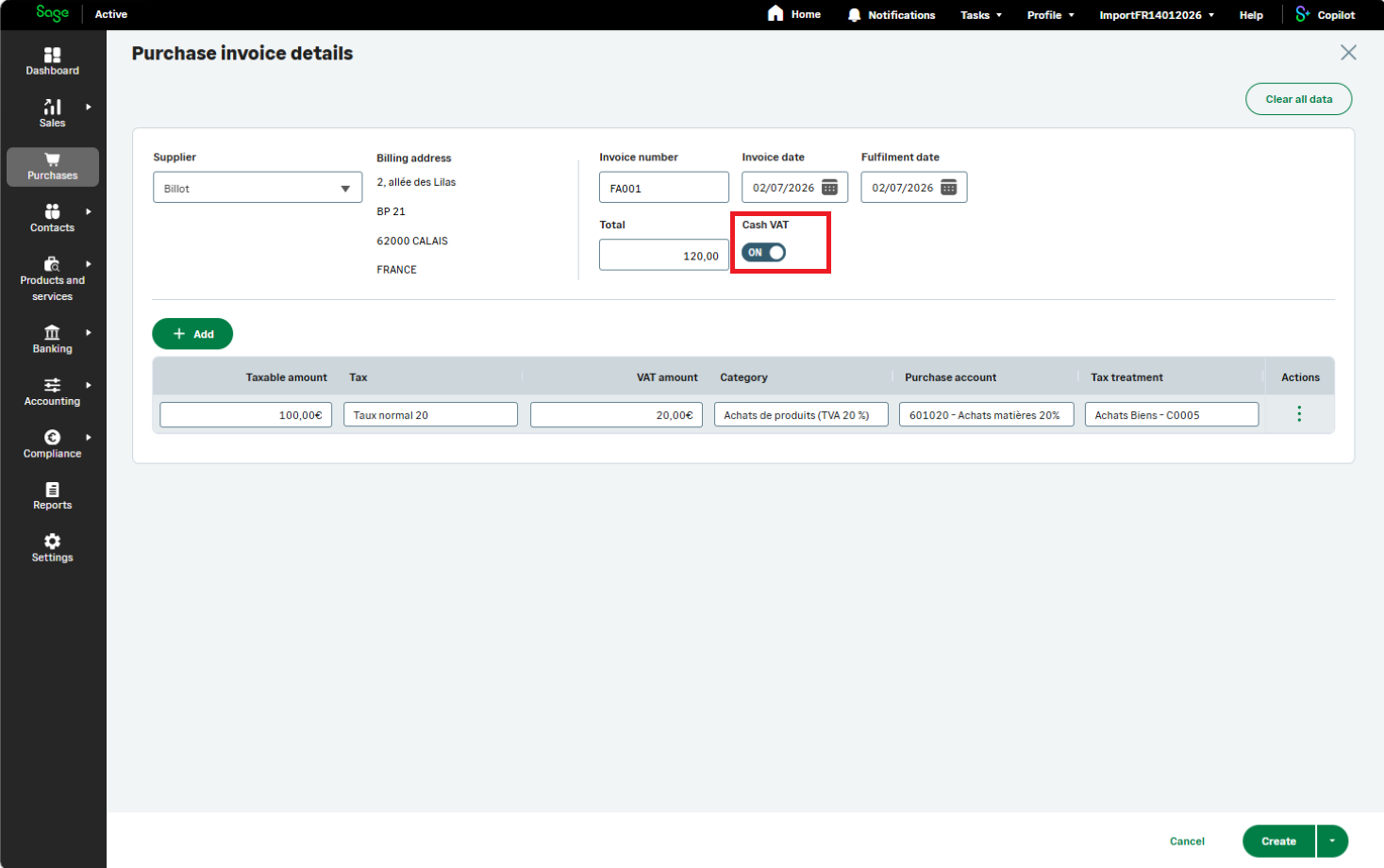Click the Invoice number field FA001

[664, 188]
